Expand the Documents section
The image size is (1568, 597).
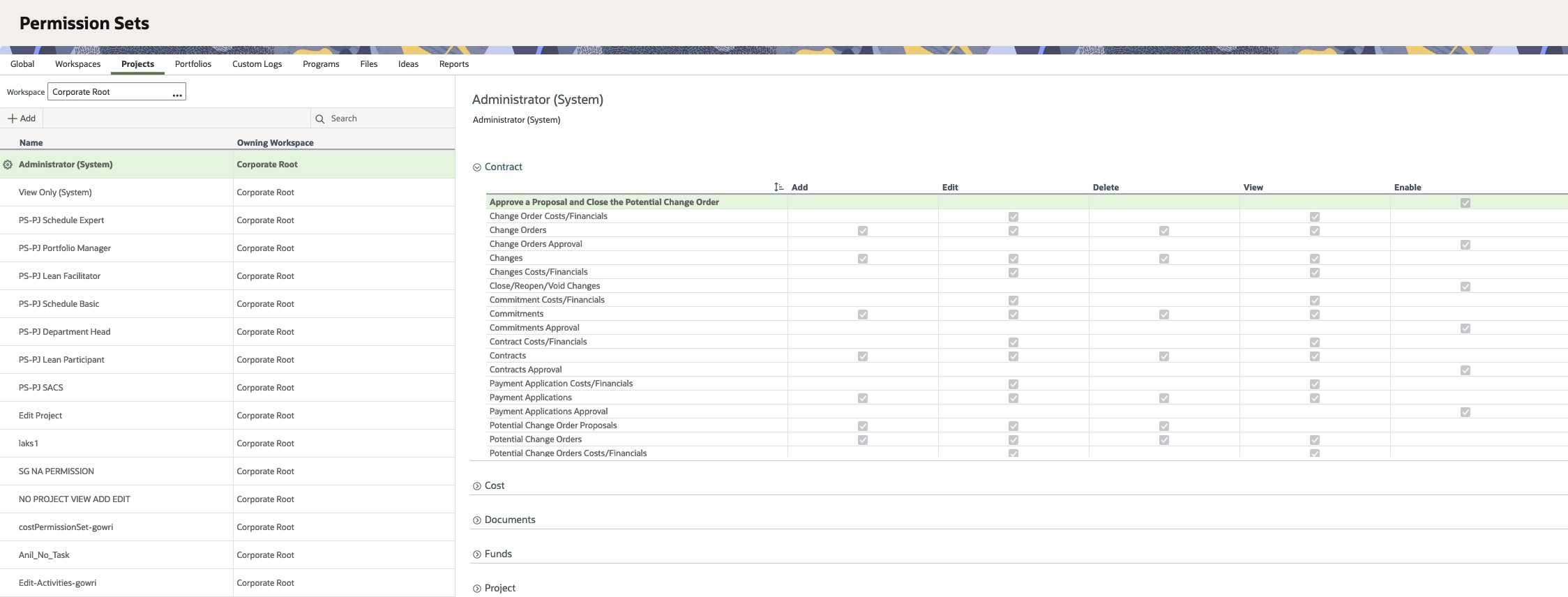(x=510, y=520)
